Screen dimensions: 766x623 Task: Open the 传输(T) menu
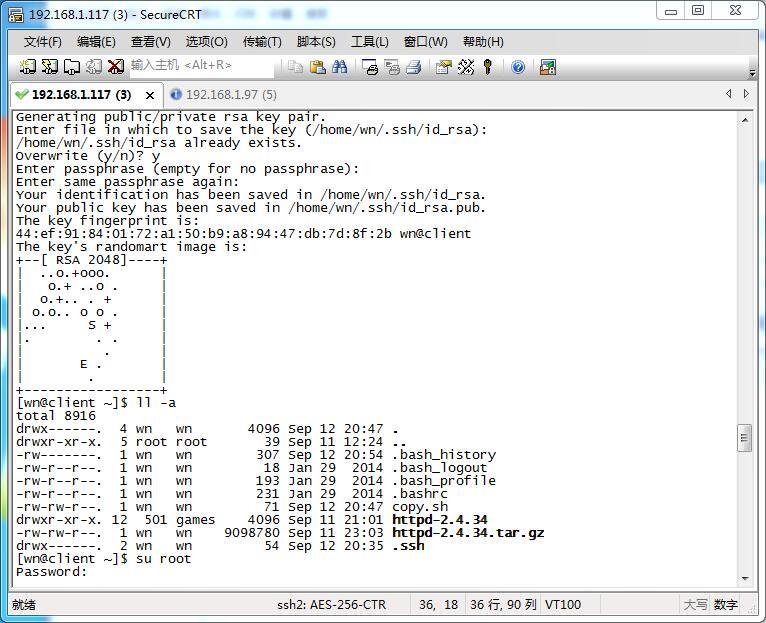(262, 42)
